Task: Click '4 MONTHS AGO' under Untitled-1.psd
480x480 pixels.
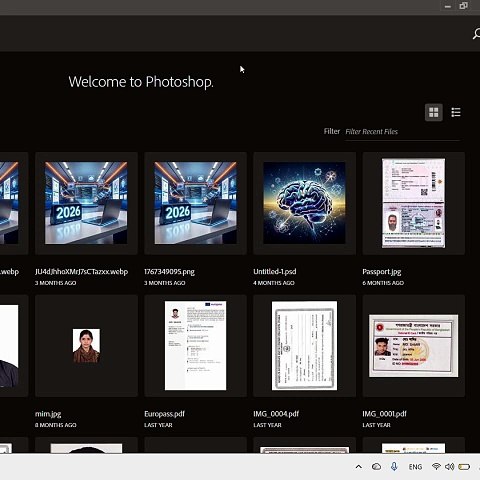Action: 274,283
